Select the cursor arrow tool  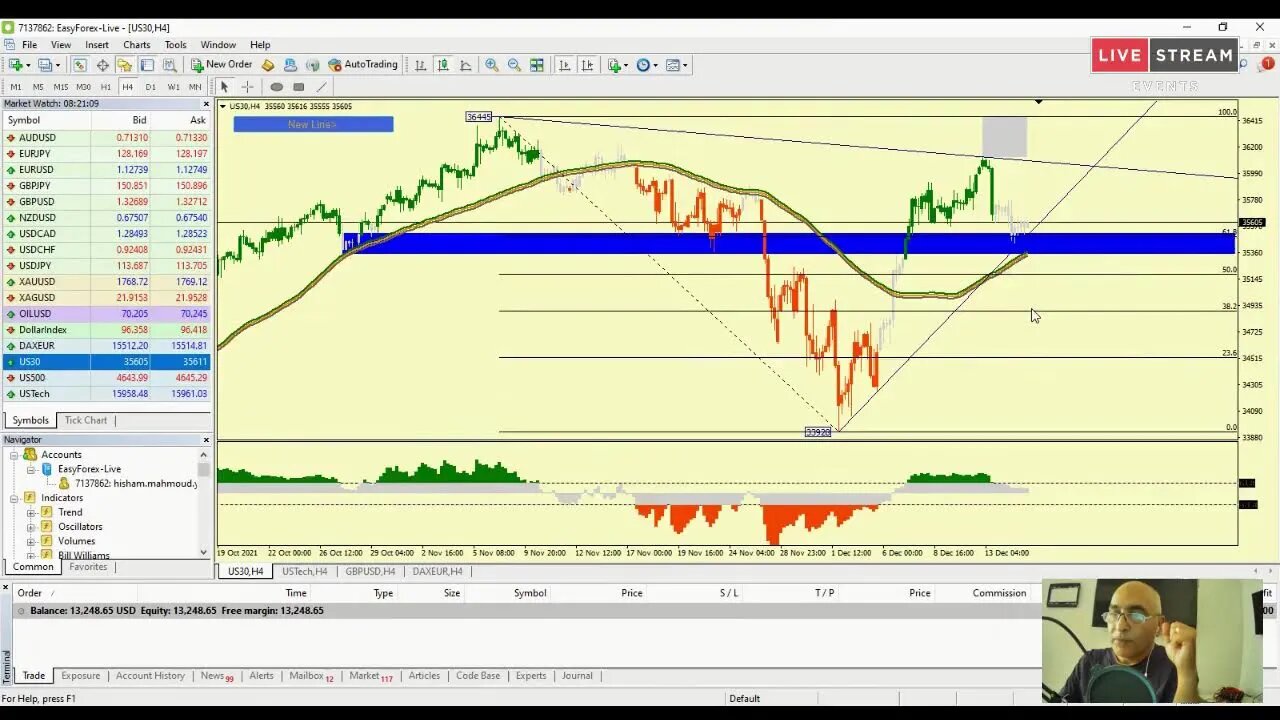224,87
